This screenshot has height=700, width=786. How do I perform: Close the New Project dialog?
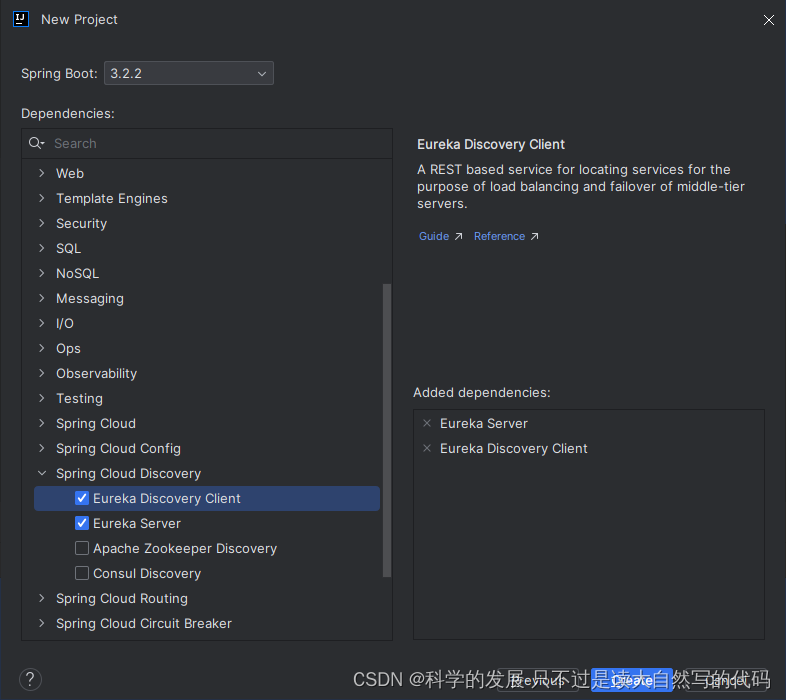[768, 20]
